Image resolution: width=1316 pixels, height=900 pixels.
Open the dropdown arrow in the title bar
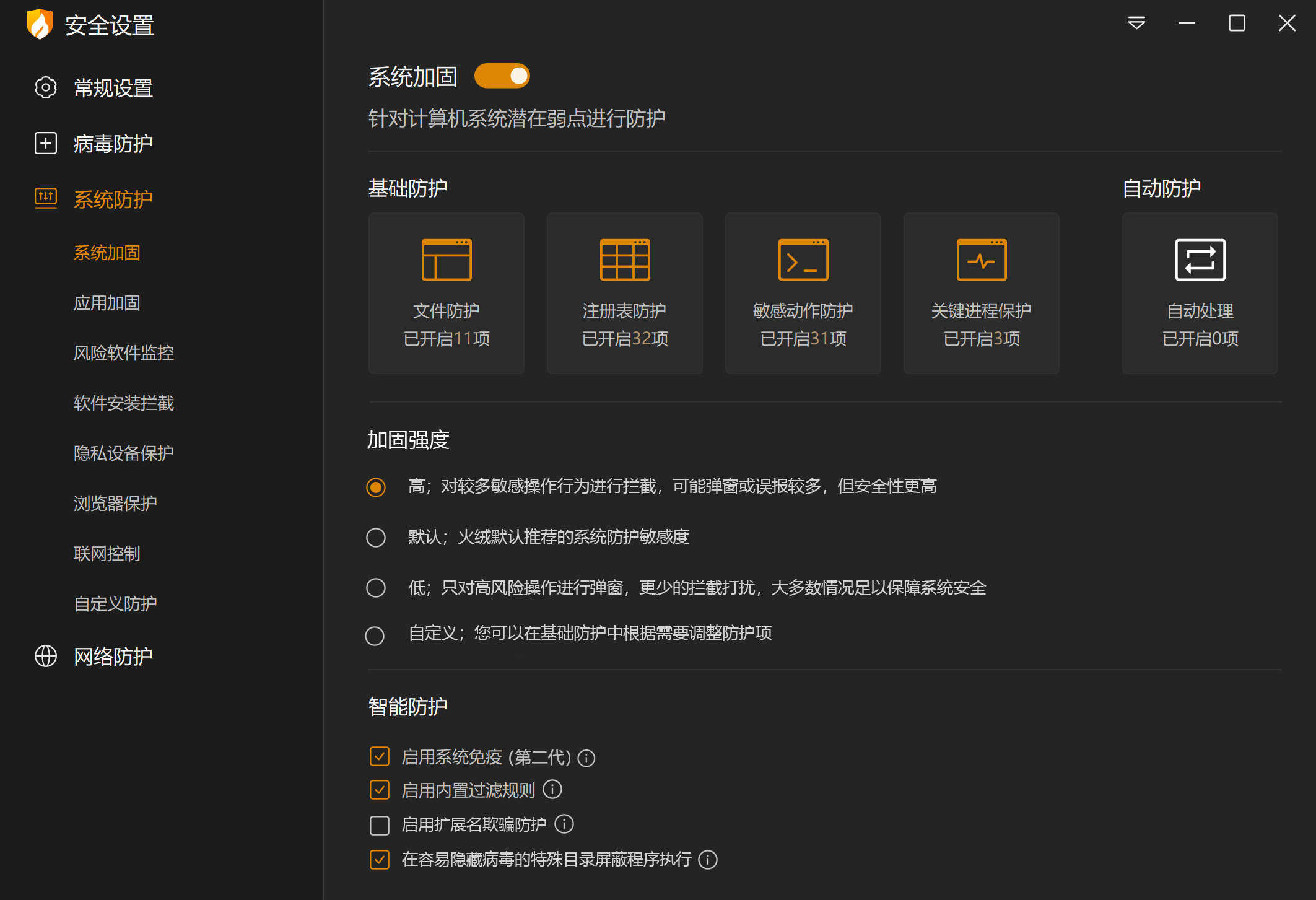1136,23
